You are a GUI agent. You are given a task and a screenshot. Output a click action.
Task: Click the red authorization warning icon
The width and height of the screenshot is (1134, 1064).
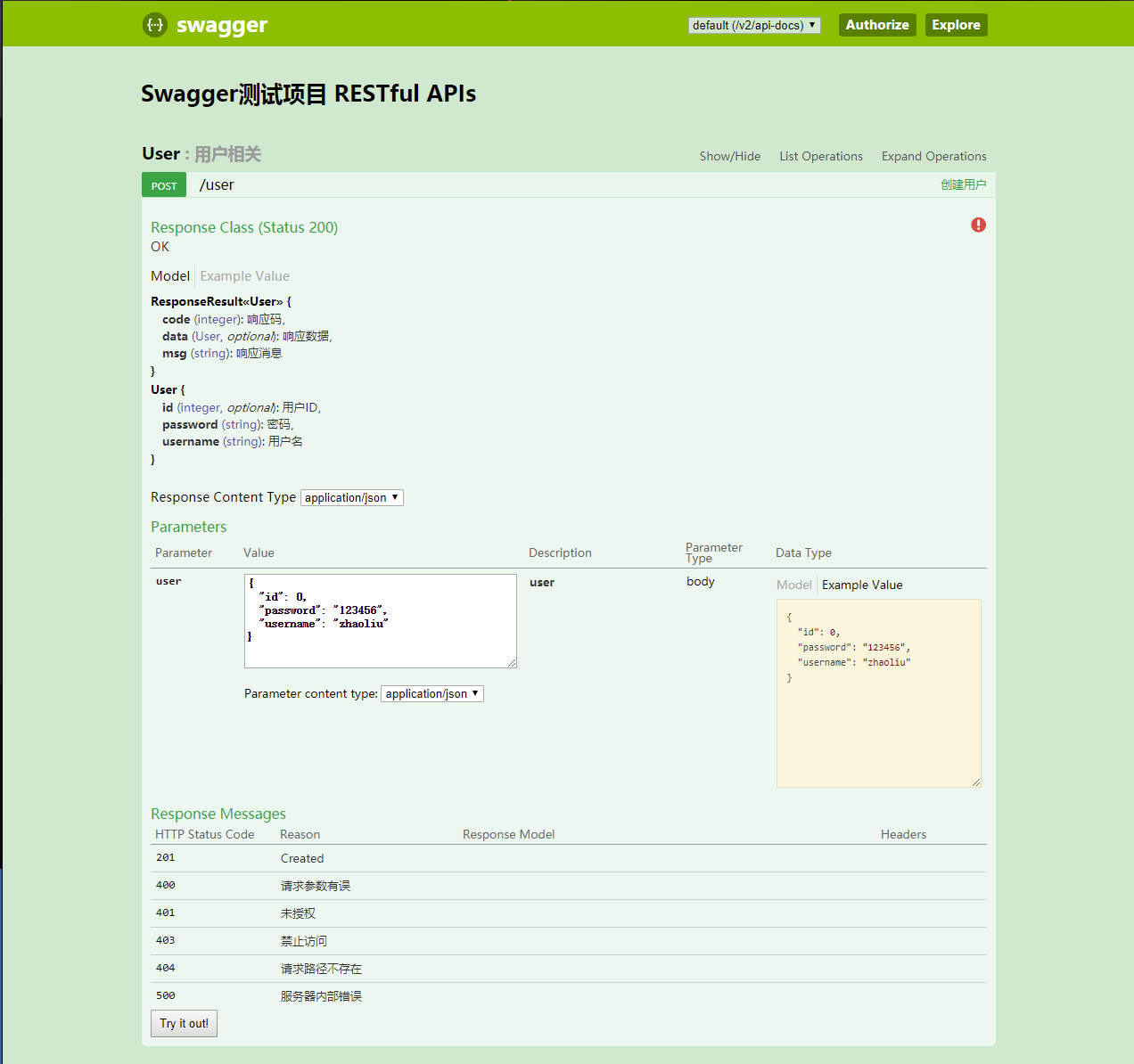click(978, 225)
